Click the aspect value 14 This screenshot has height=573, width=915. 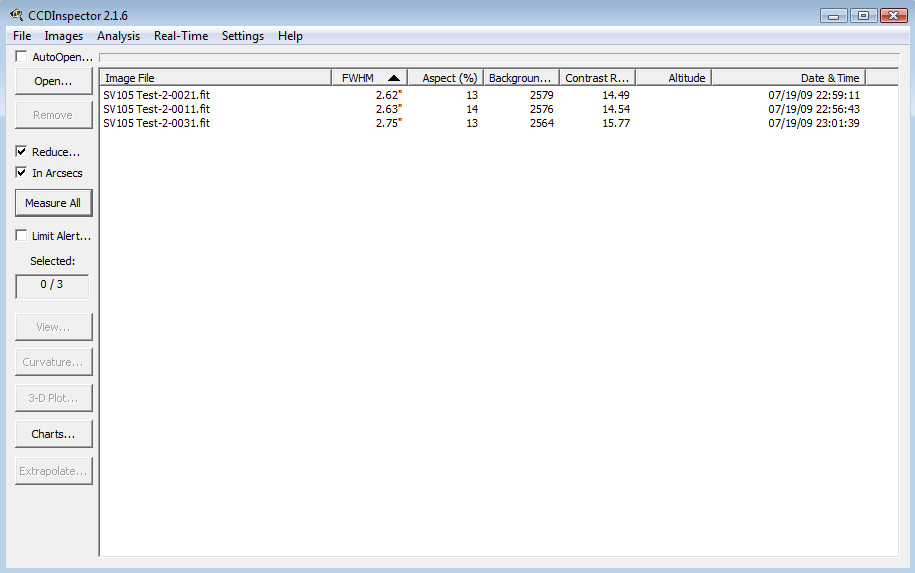[472, 109]
